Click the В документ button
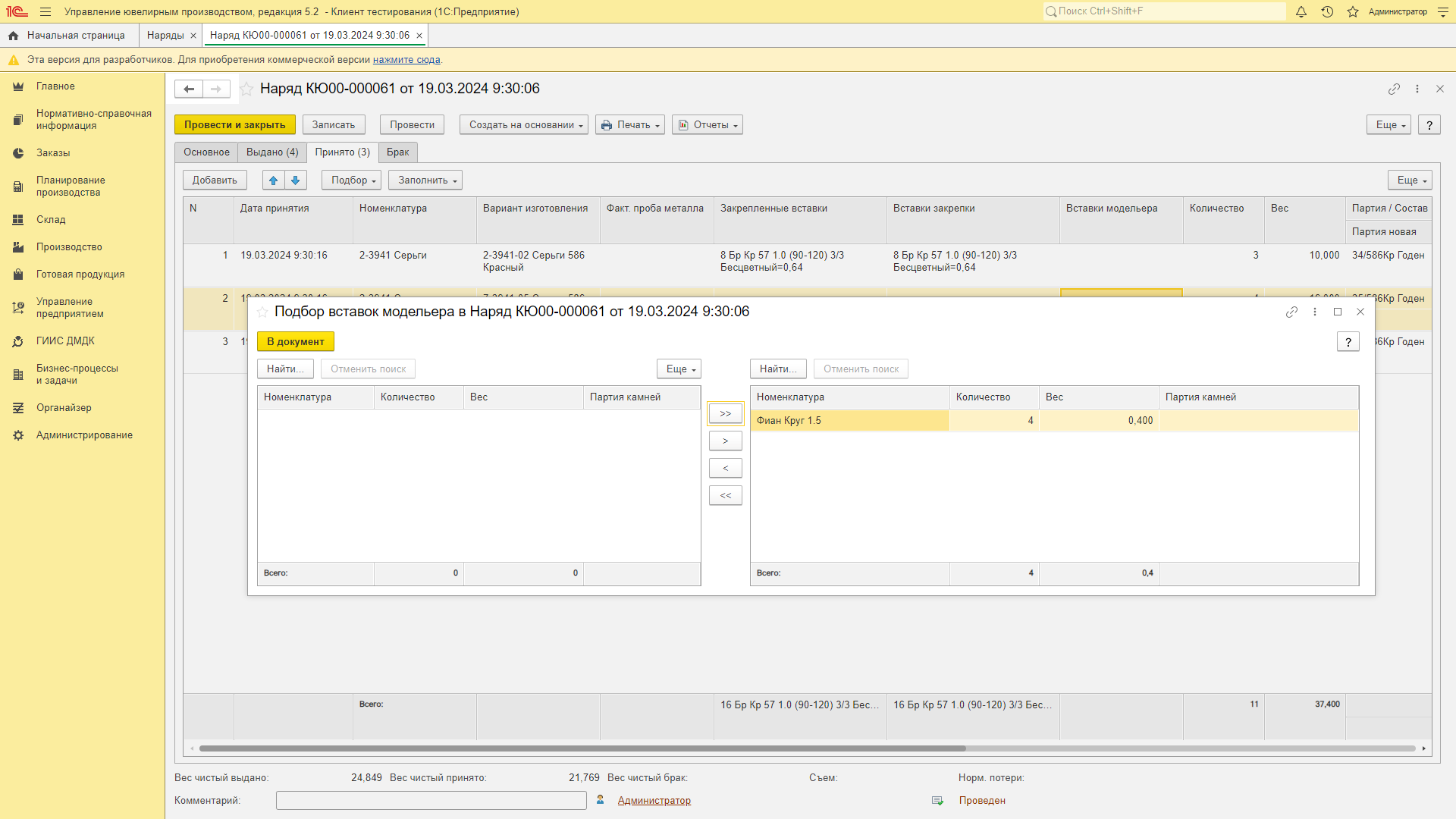Screen dimensions: 1456x819 click(295, 342)
